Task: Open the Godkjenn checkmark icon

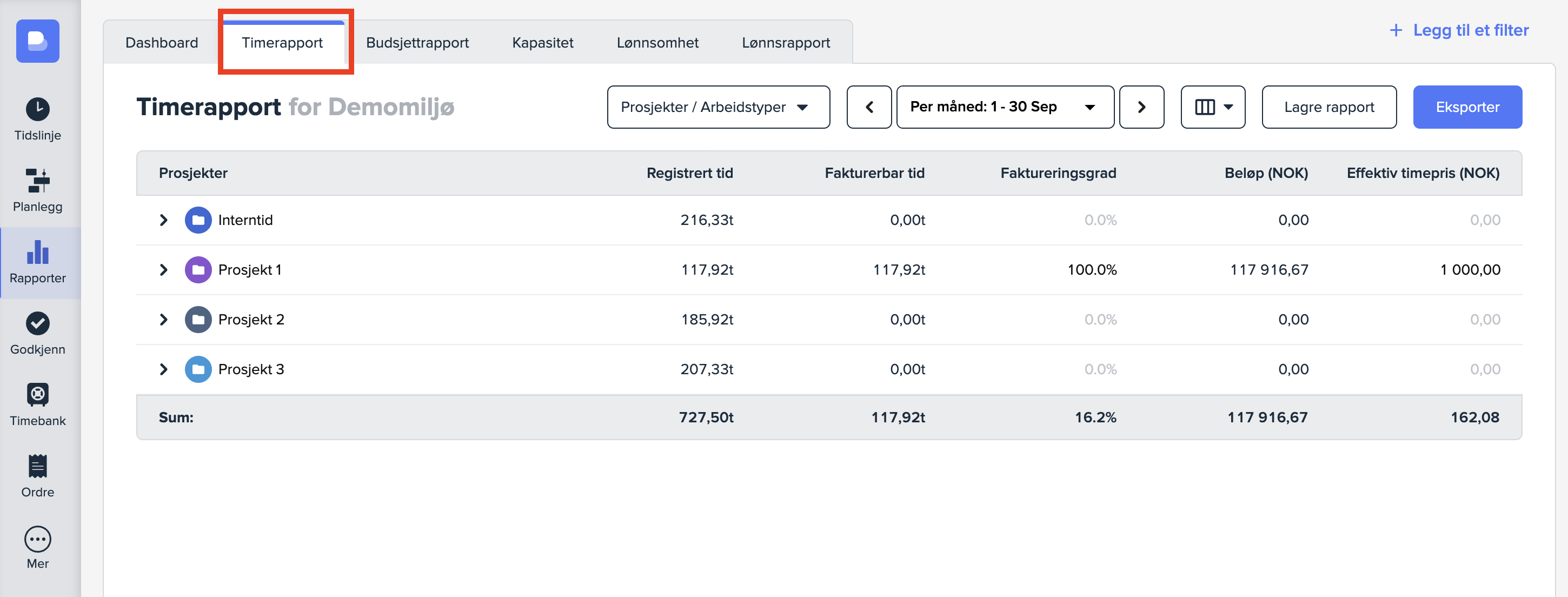Action: [38, 324]
